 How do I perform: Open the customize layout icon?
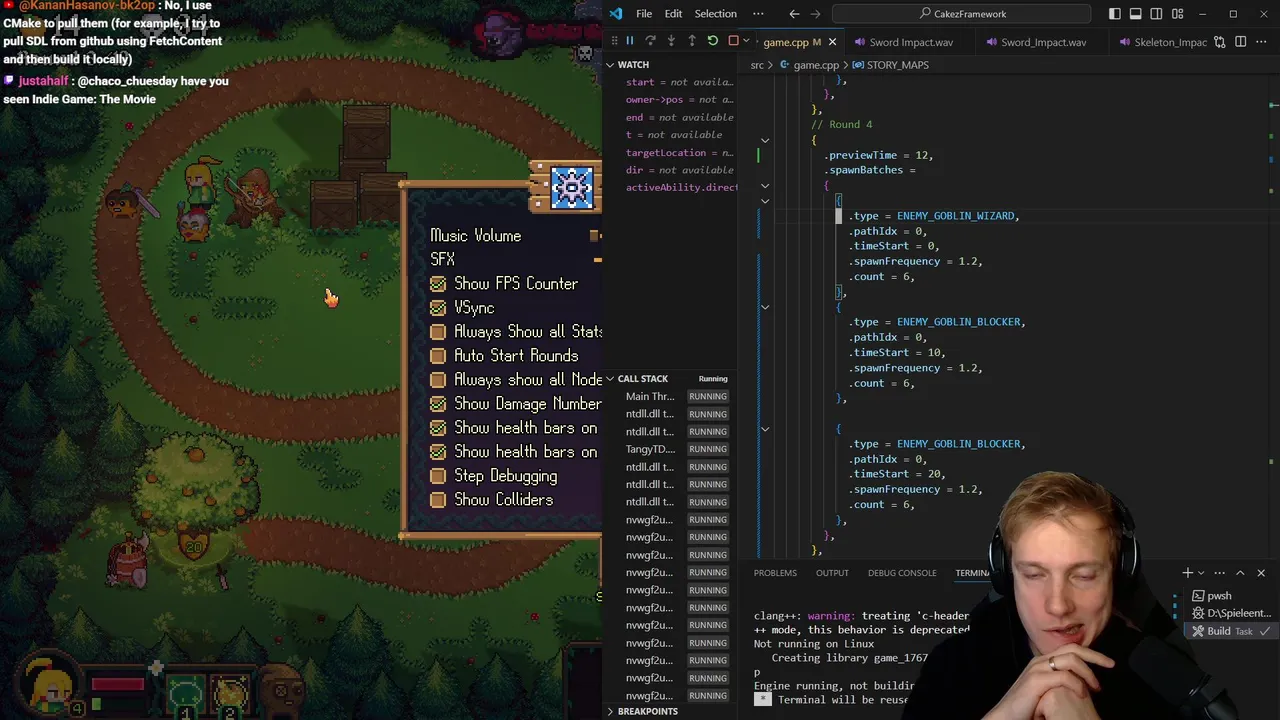pyautogui.click(x=1178, y=14)
